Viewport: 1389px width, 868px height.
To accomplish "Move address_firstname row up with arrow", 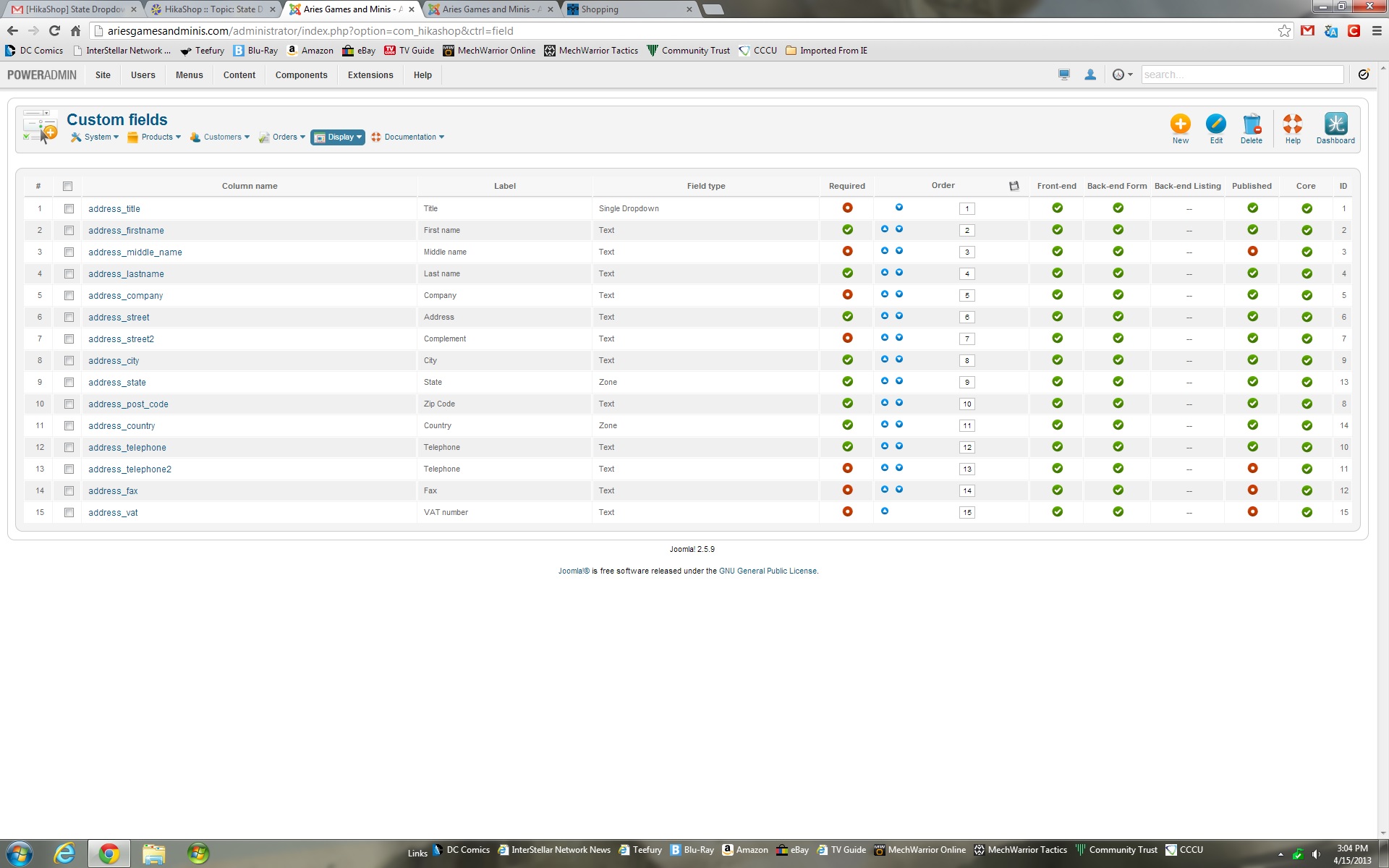I will 884,229.
